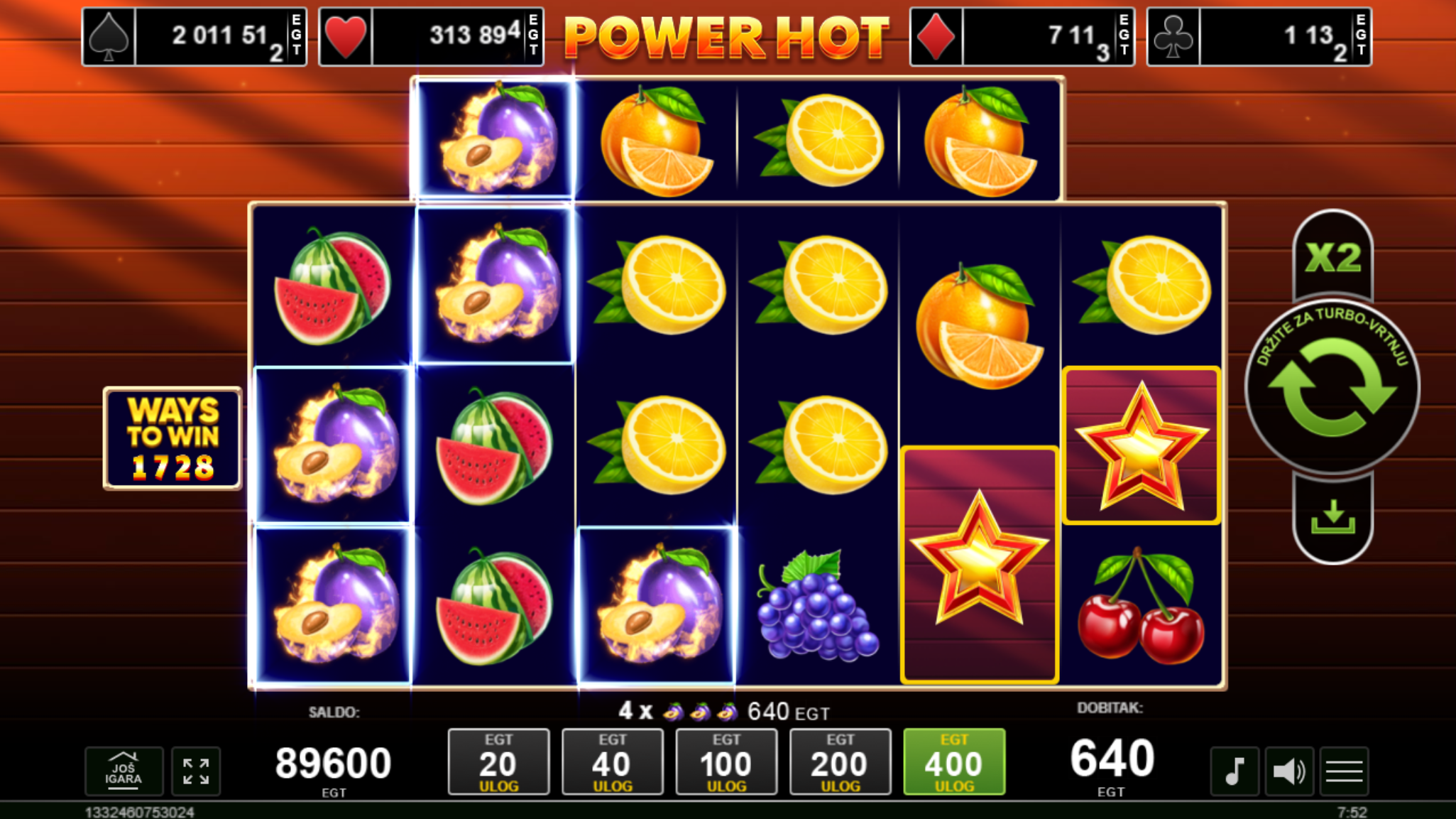
Task: Select the 40 ULOG bet
Action: pos(612,762)
